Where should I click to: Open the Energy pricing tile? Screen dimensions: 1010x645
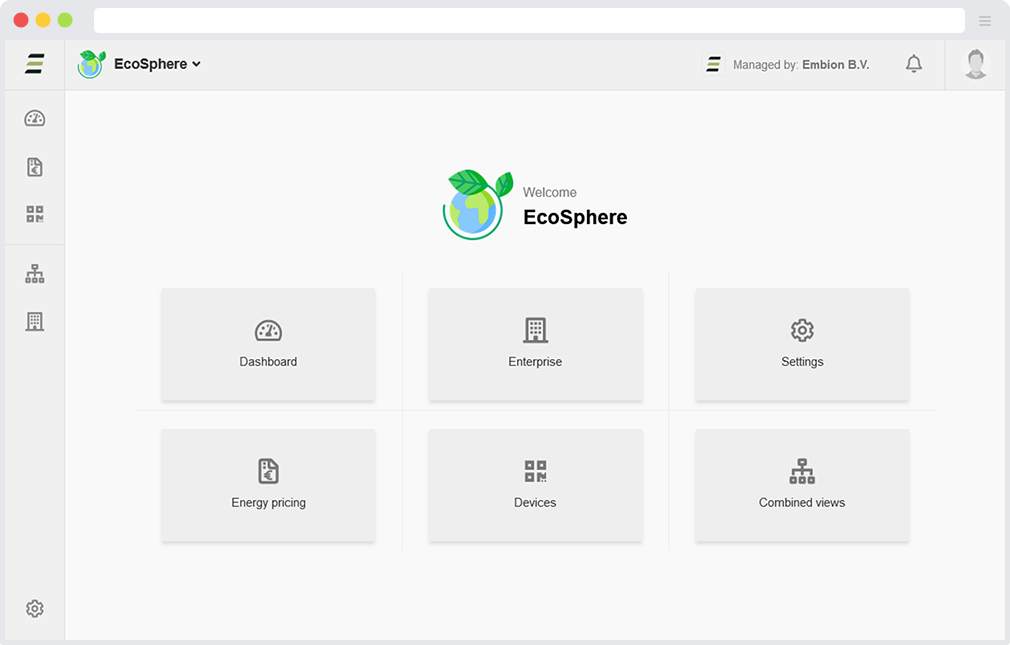(268, 485)
